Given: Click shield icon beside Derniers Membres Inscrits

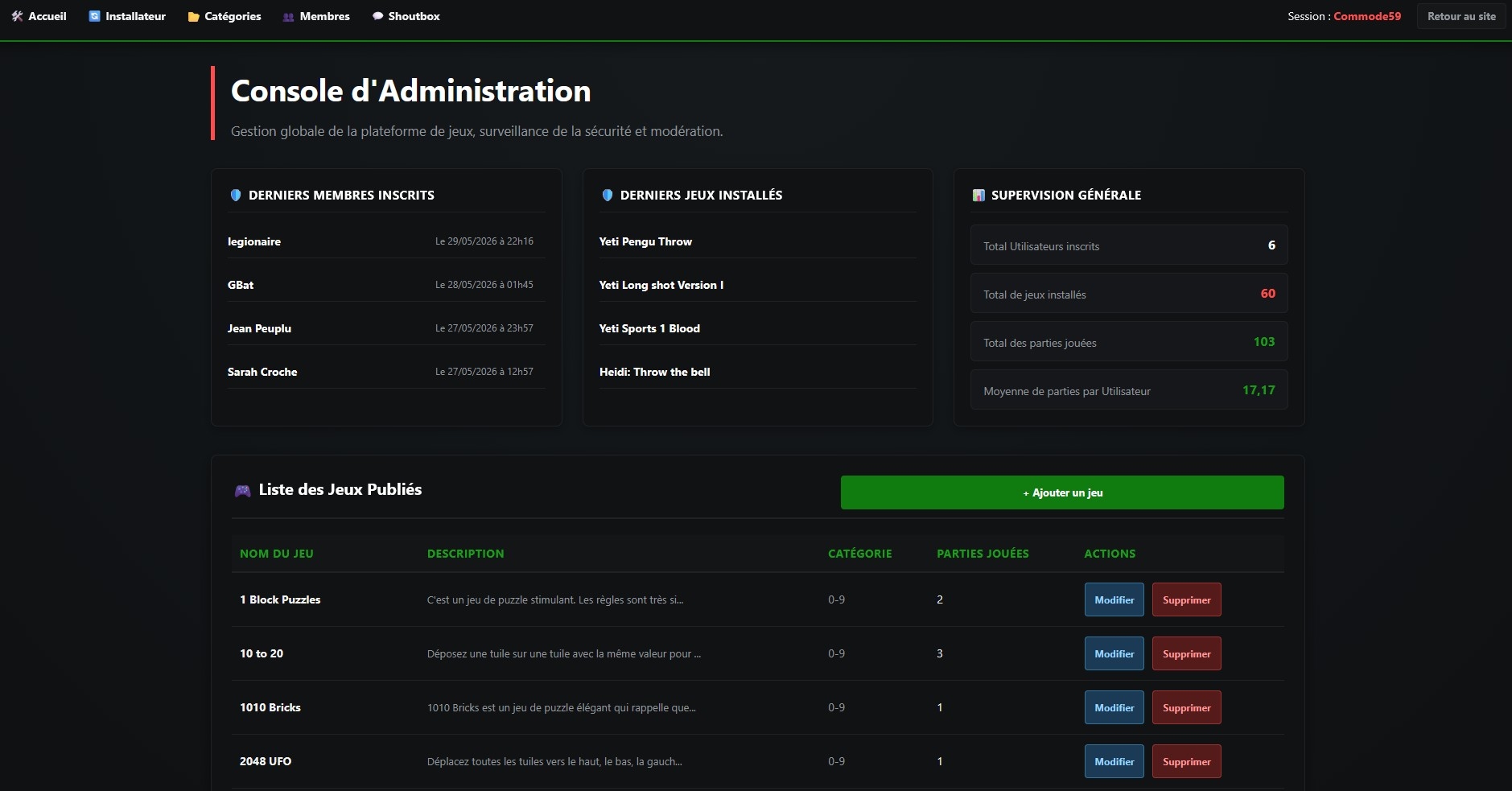Looking at the screenshot, I should click(x=236, y=195).
